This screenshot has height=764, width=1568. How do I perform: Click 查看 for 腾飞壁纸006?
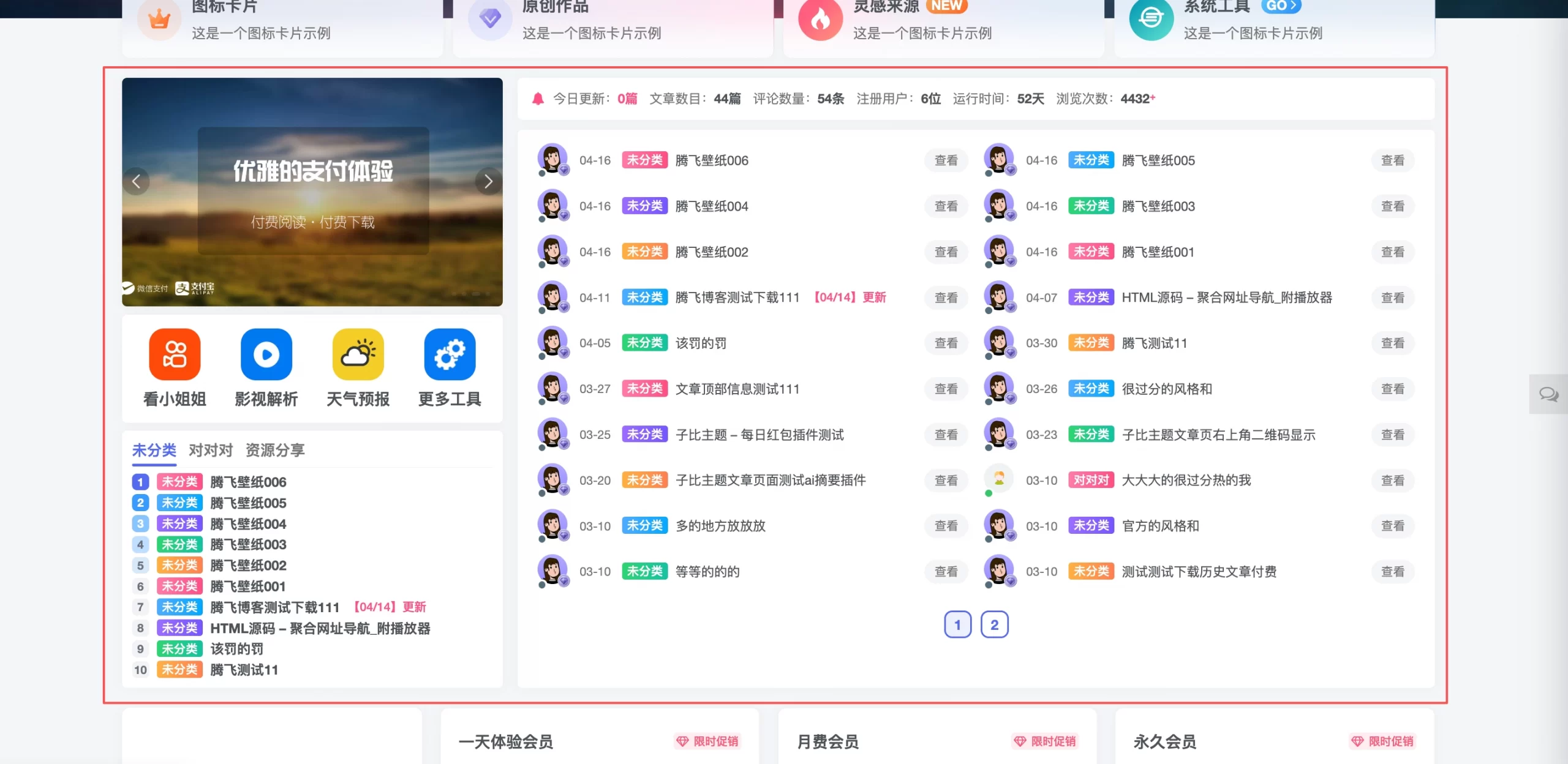point(946,160)
